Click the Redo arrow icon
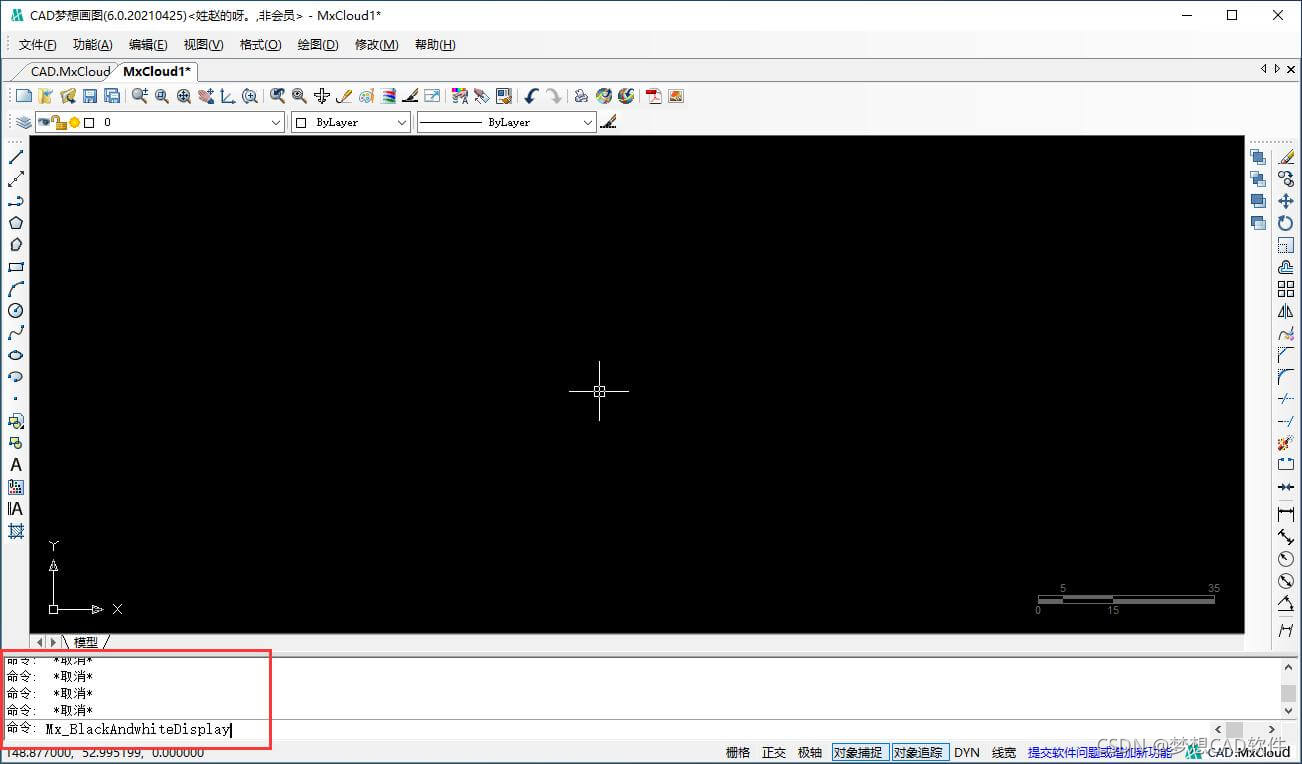This screenshot has width=1302, height=764. 554,96
